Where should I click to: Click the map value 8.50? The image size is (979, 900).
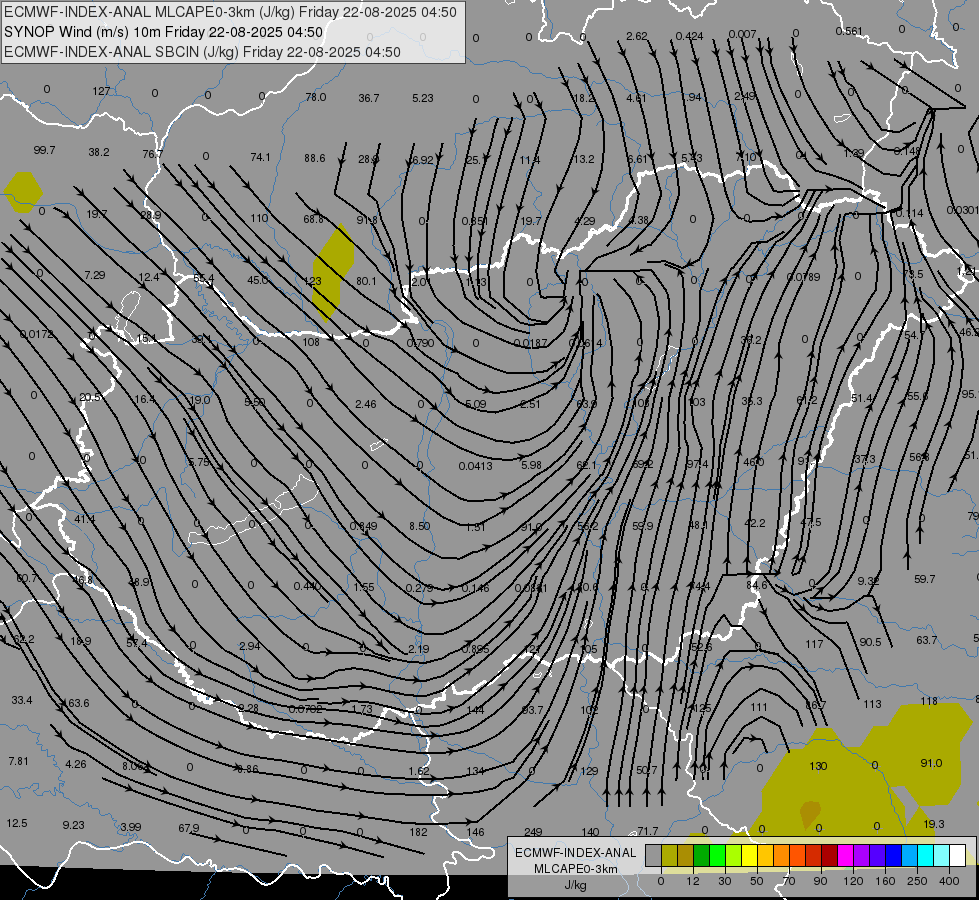click(420, 527)
